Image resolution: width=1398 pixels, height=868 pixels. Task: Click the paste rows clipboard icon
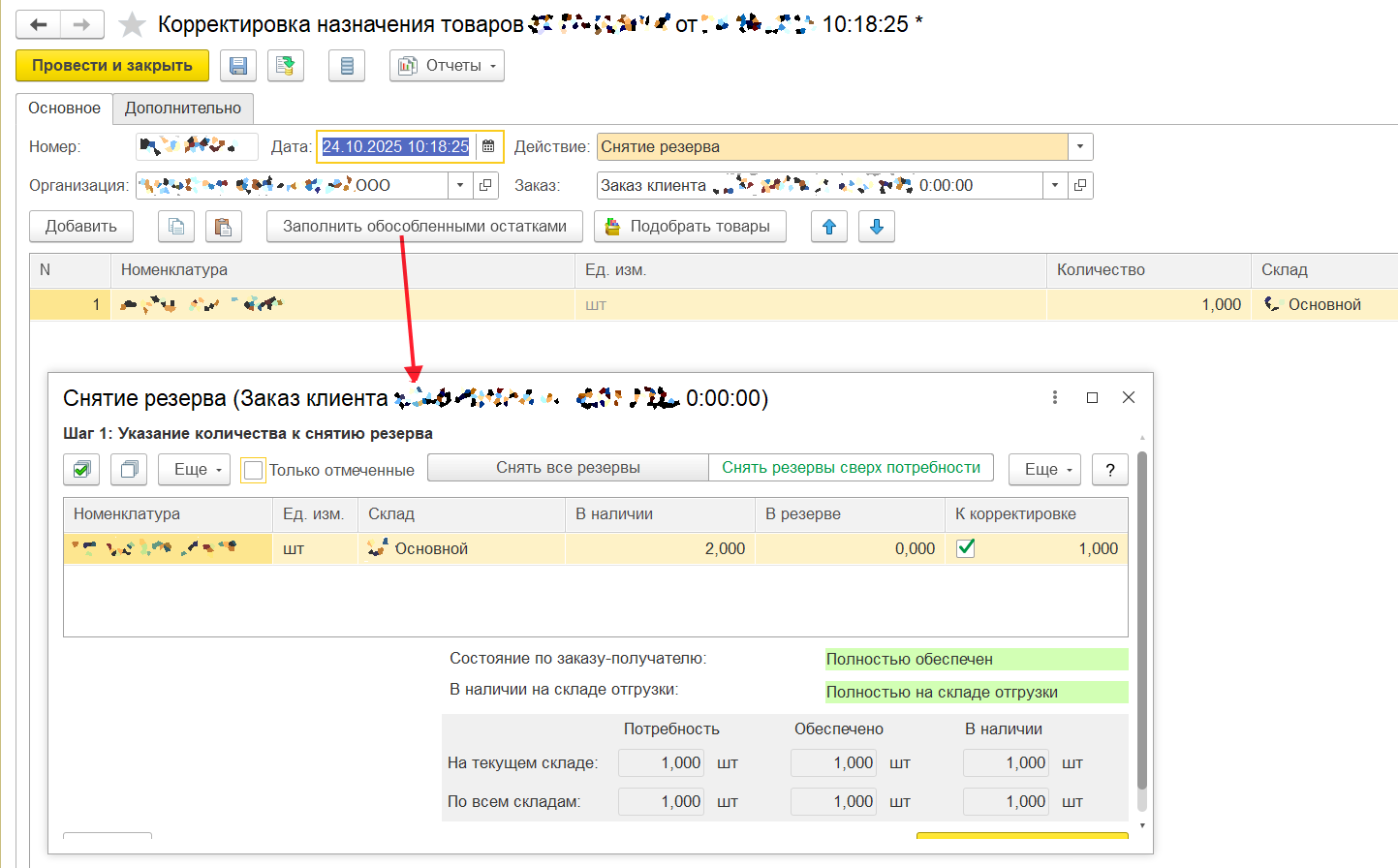223,227
